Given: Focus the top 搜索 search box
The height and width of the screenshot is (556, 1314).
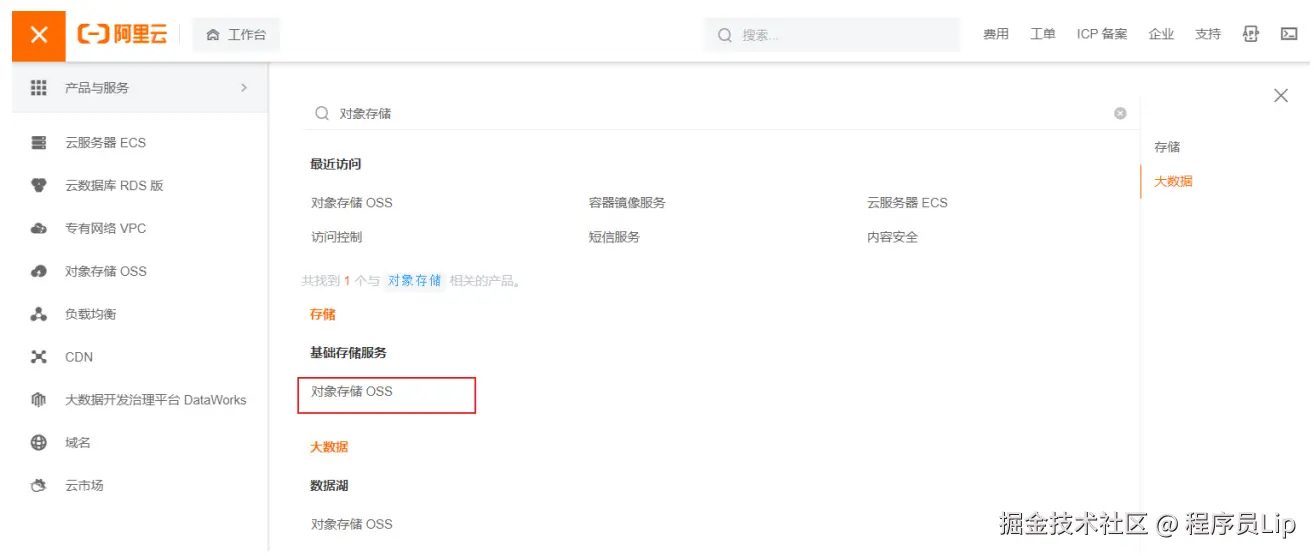Looking at the screenshot, I should pos(832,35).
